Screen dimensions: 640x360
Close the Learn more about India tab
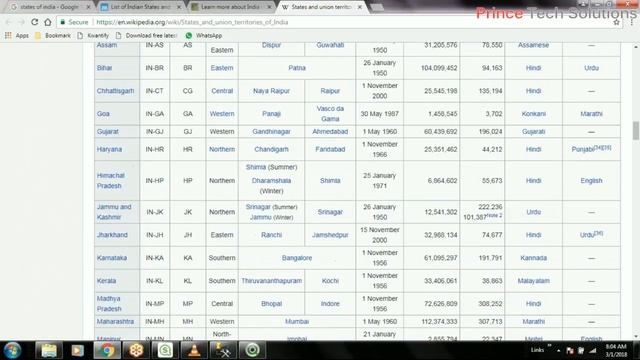coord(269,7)
